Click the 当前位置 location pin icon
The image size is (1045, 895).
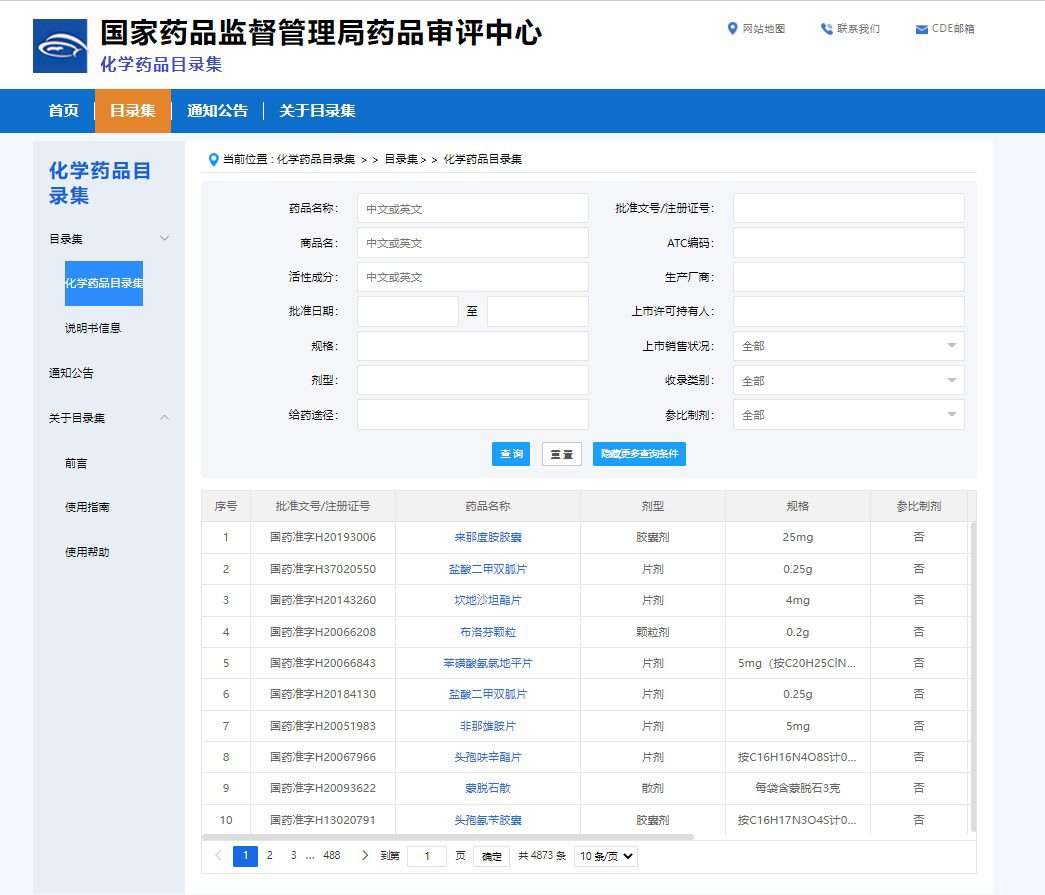click(213, 160)
